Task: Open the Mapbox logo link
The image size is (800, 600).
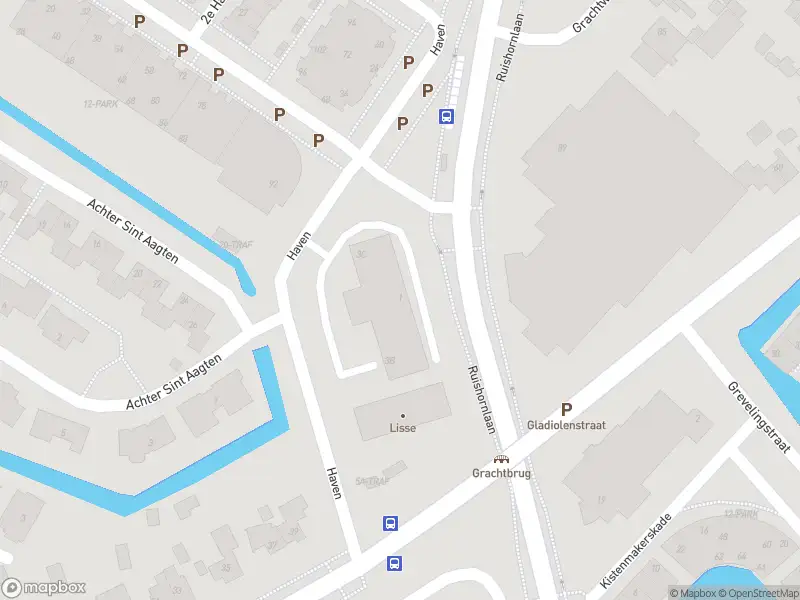Action: 43,587
